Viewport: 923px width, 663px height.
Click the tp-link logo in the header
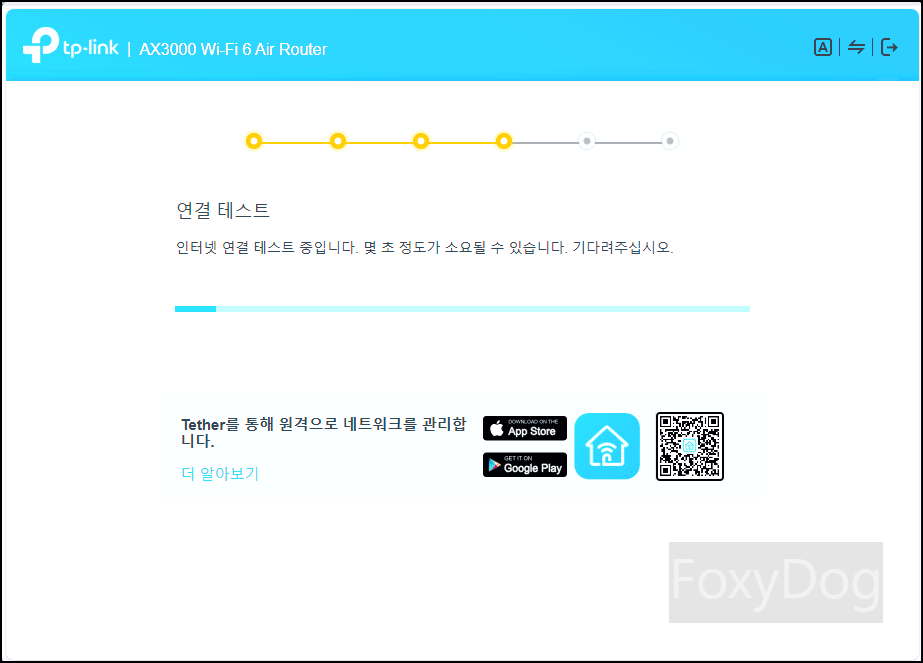71,45
